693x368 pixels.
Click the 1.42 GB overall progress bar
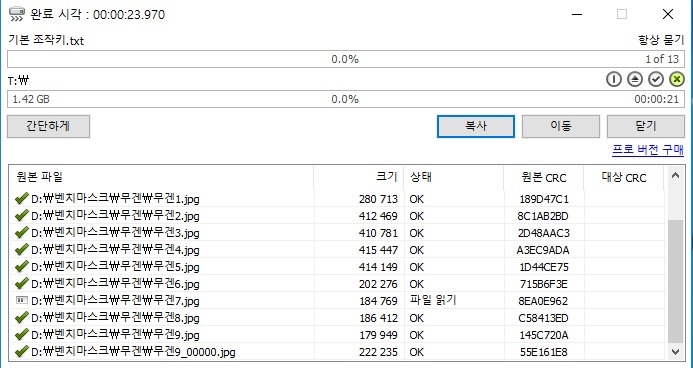pyautogui.click(x=346, y=99)
